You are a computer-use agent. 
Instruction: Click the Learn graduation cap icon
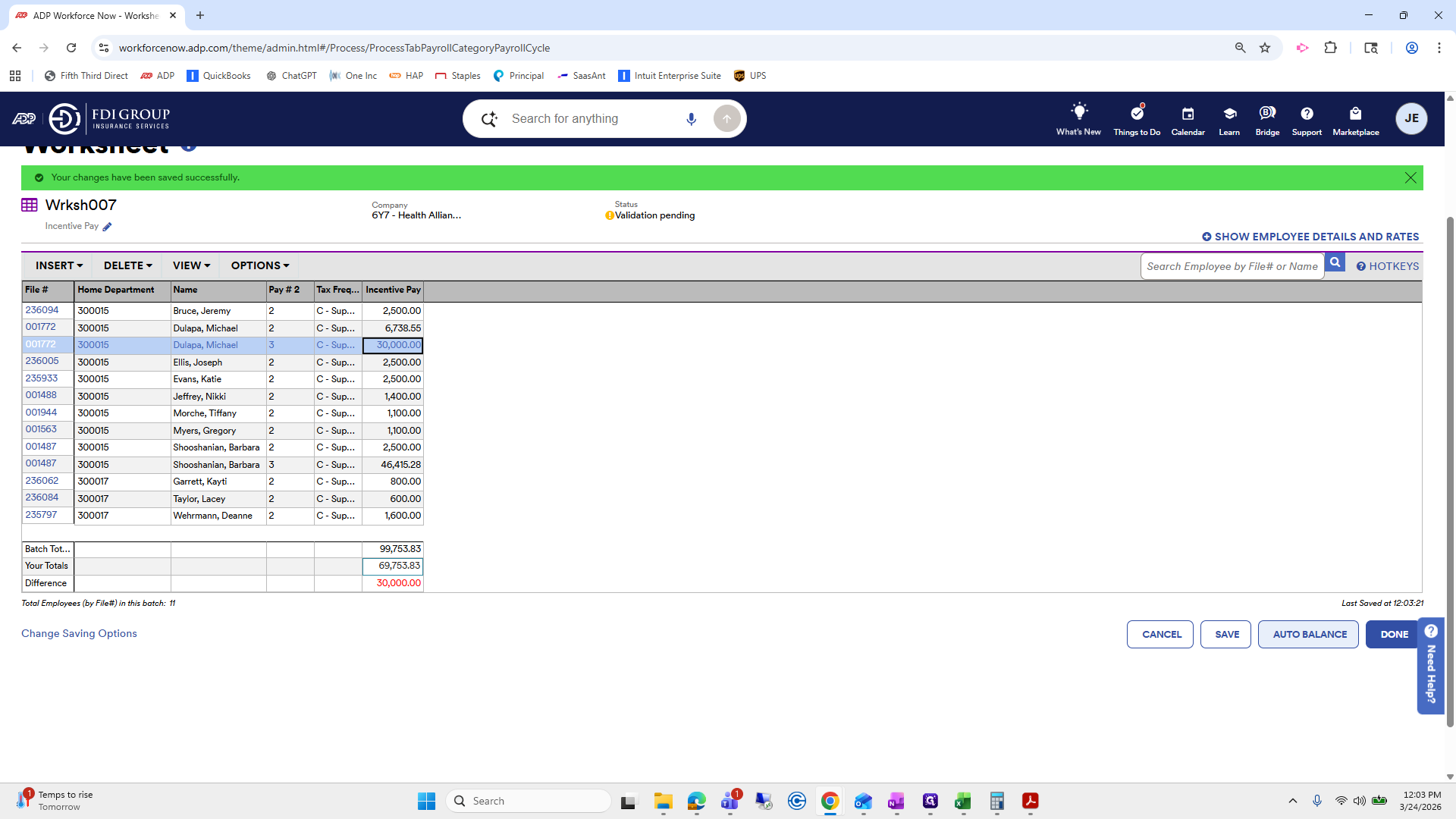(x=1229, y=114)
